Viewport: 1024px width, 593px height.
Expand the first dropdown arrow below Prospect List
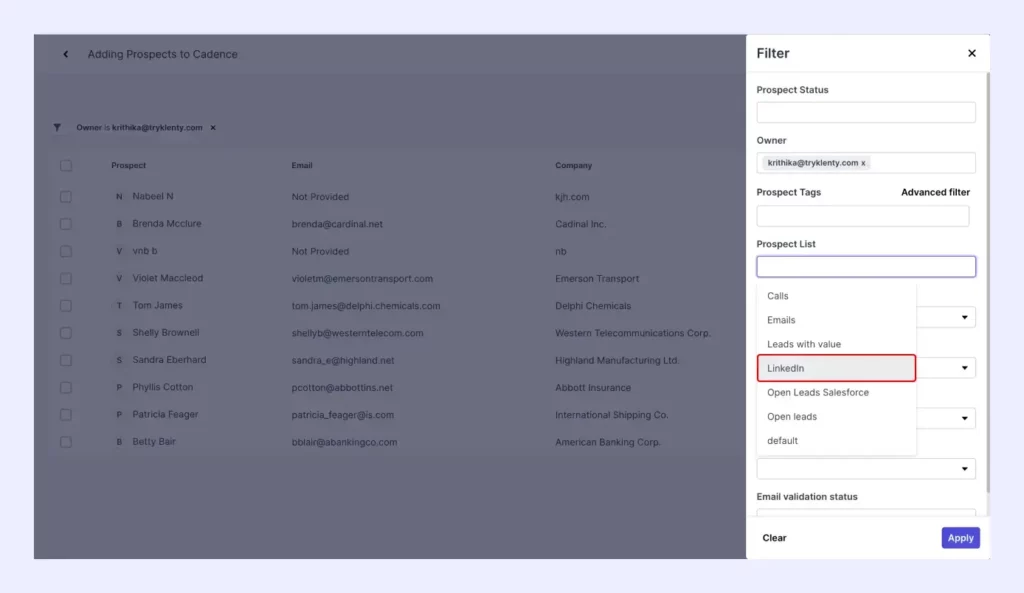(964, 317)
